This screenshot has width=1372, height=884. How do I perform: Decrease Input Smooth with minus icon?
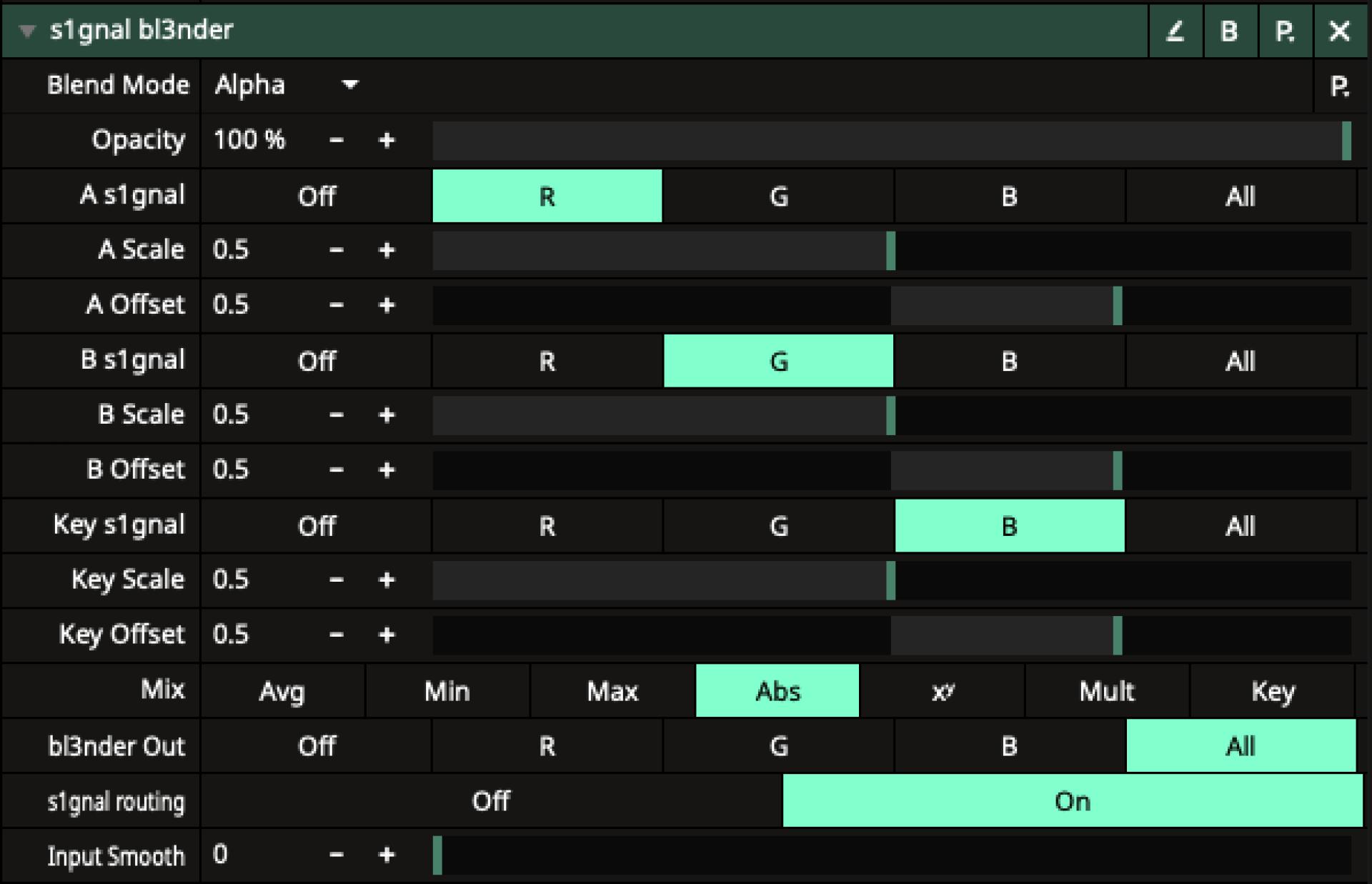point(337,855)
